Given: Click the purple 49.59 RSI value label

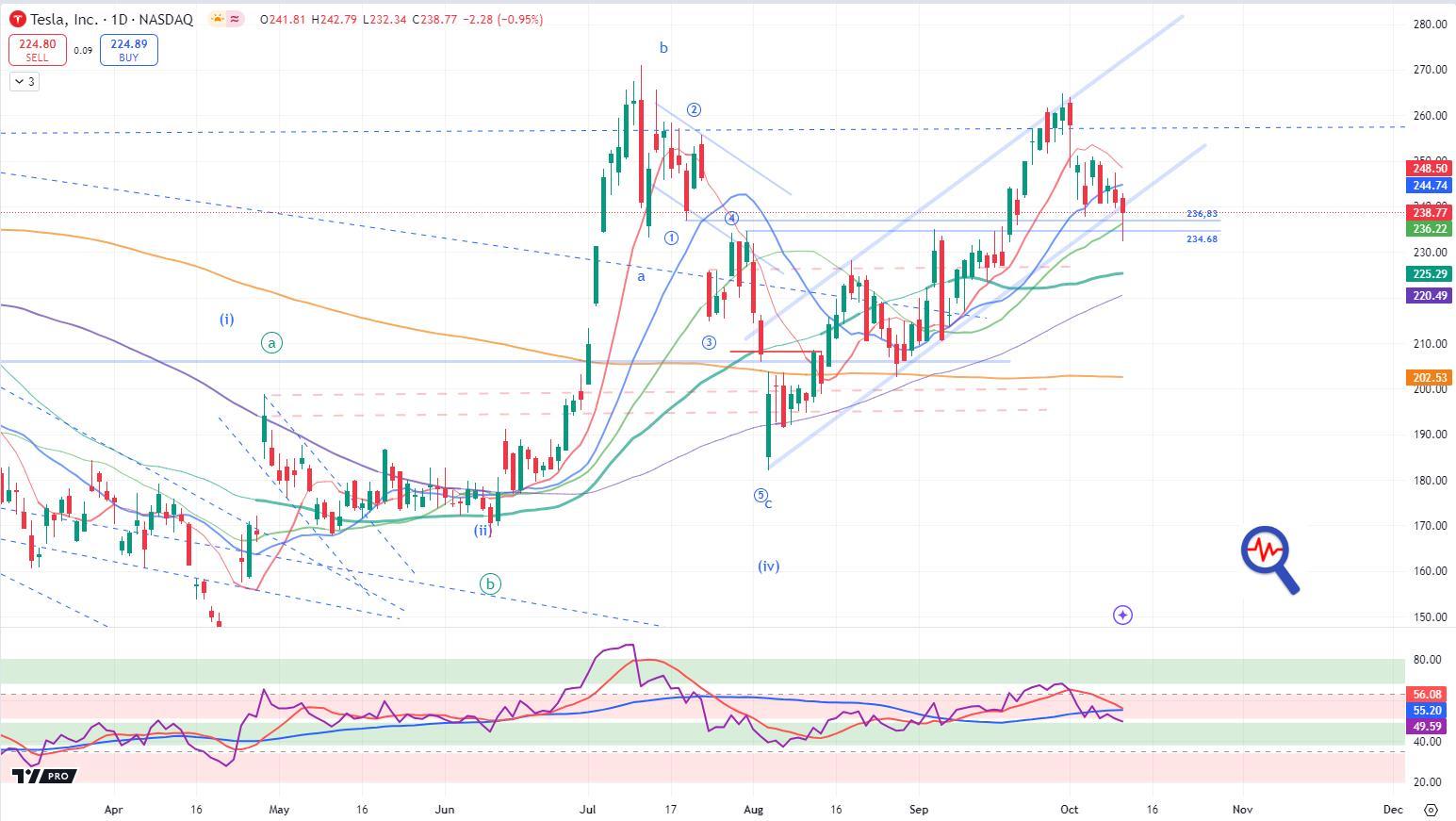Looking at the screenshot, I should pos(1428,727).
